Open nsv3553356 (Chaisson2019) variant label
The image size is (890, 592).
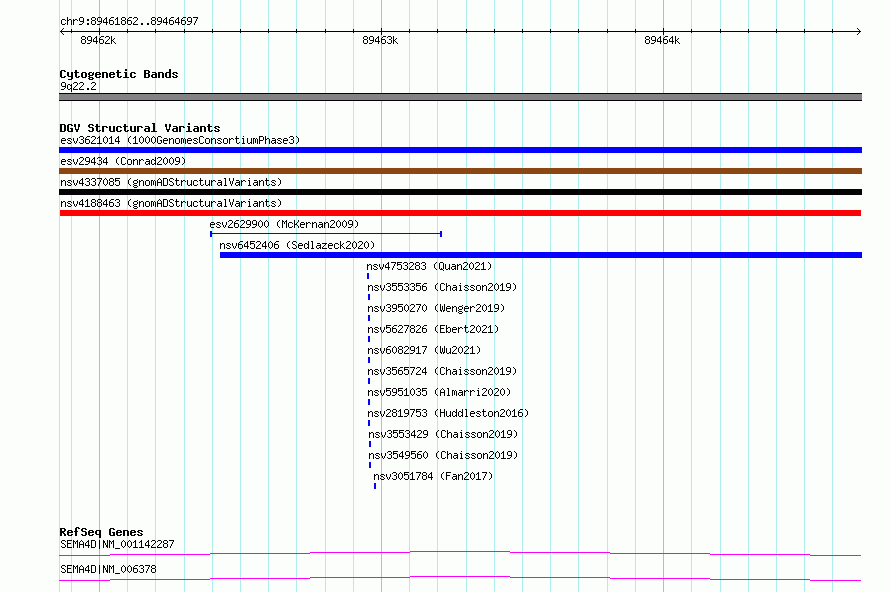click(x=442, y=287)
